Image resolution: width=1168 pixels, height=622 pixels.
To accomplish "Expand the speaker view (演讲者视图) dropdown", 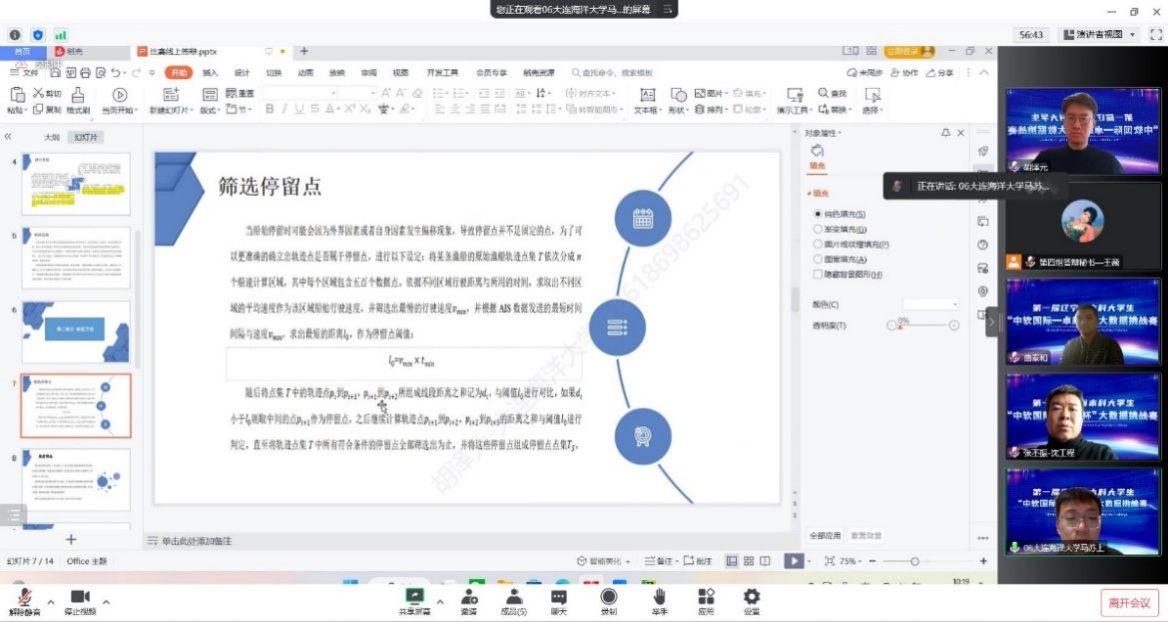I will pos(1132,35).
